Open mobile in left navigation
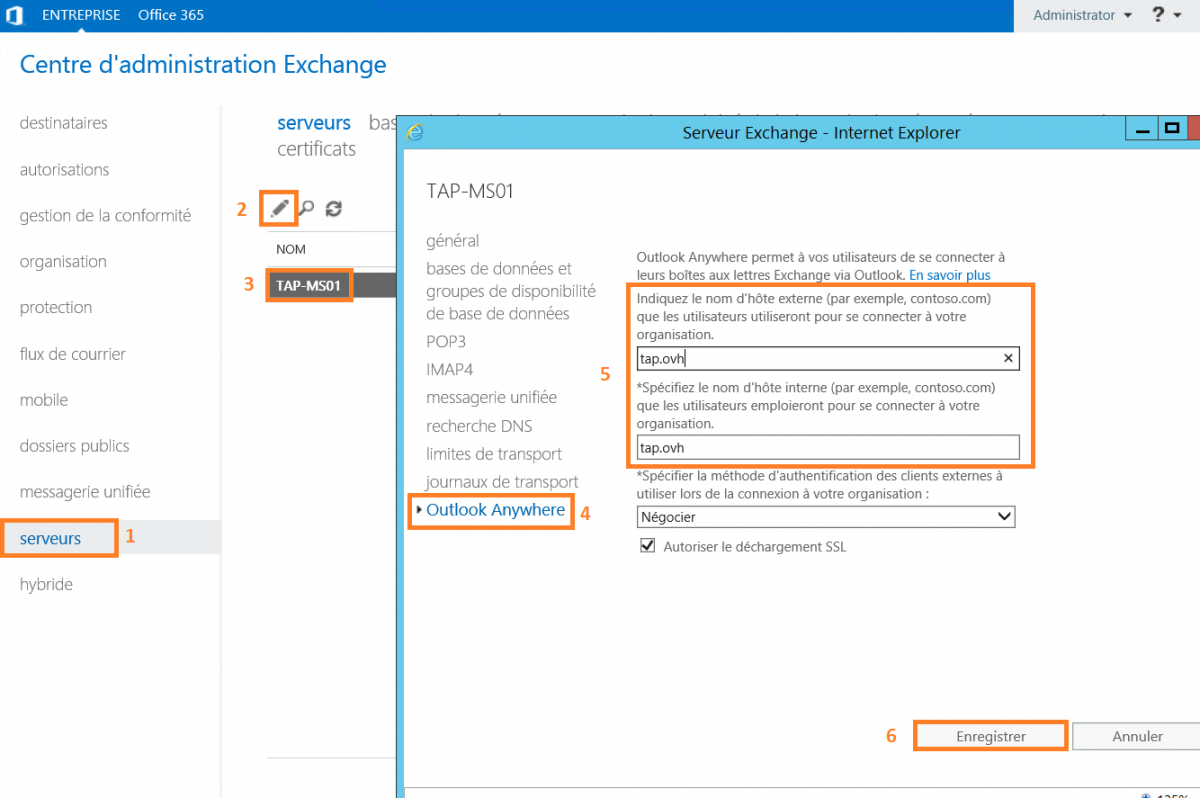 (44, 400)
